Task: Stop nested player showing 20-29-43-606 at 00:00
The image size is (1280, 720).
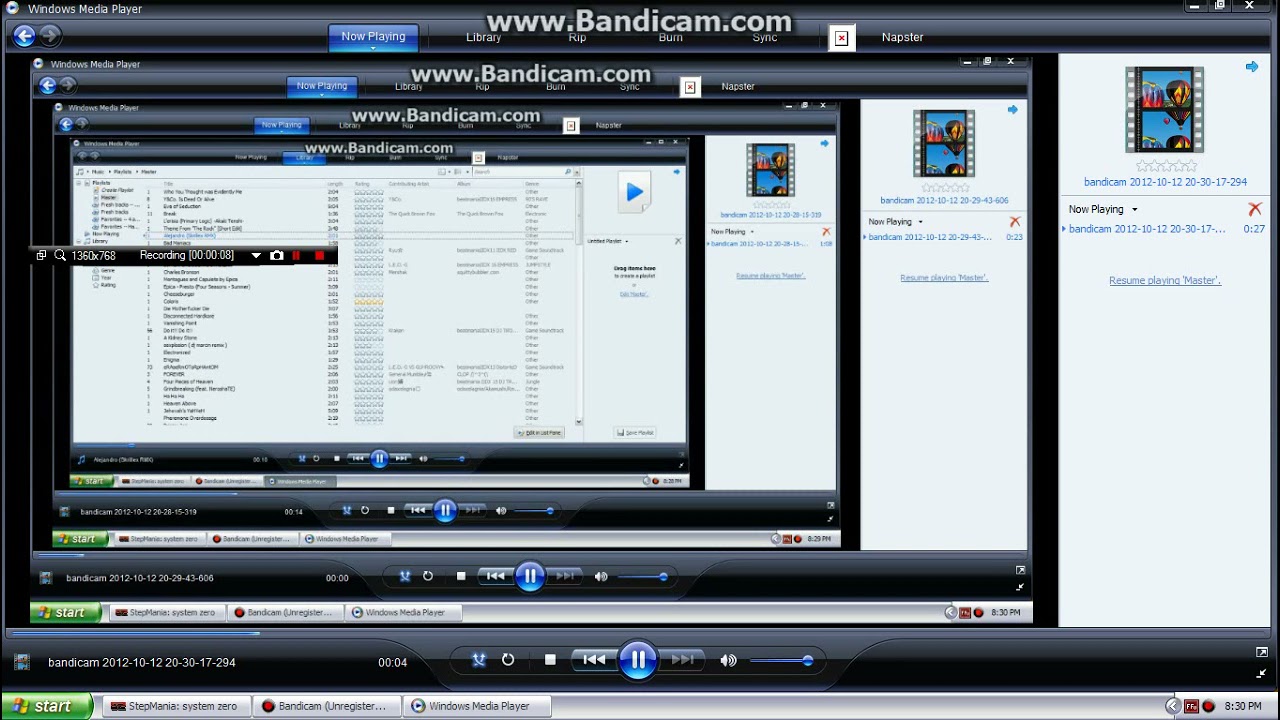Action: [461, 576]
